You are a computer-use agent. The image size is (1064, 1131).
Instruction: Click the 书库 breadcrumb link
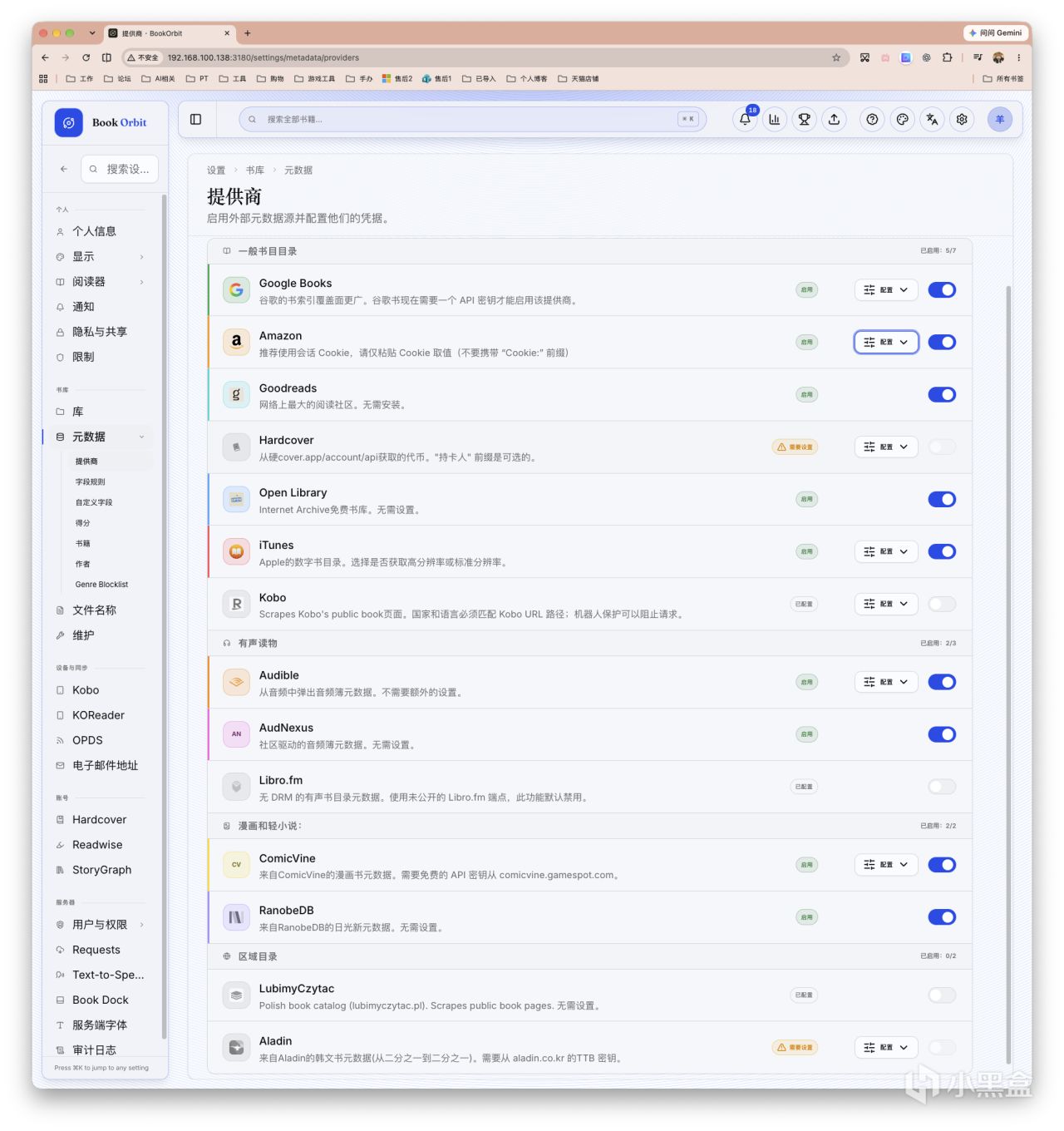(255, 170)
